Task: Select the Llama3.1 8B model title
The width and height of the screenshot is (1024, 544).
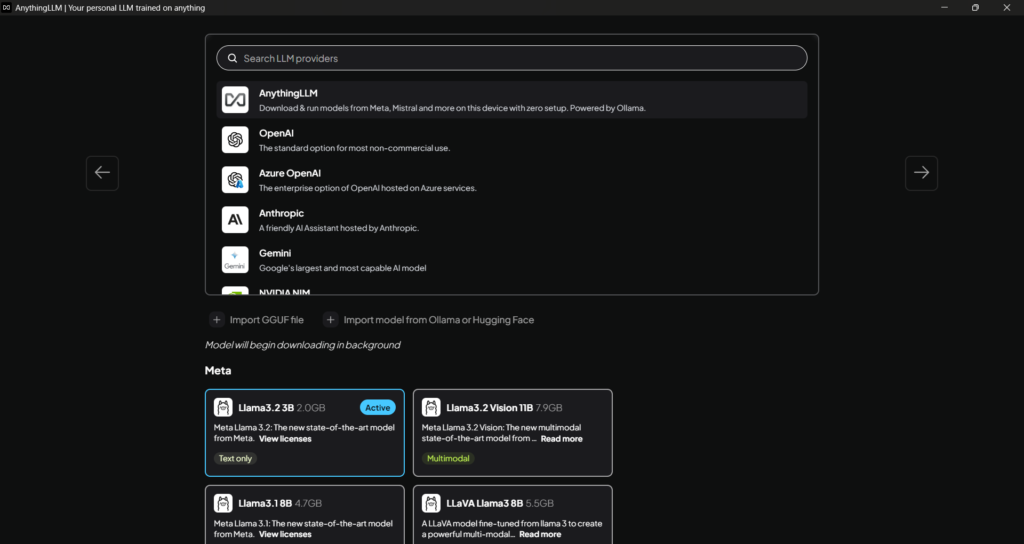Action: pyautogui.click(x=265, y=503)
